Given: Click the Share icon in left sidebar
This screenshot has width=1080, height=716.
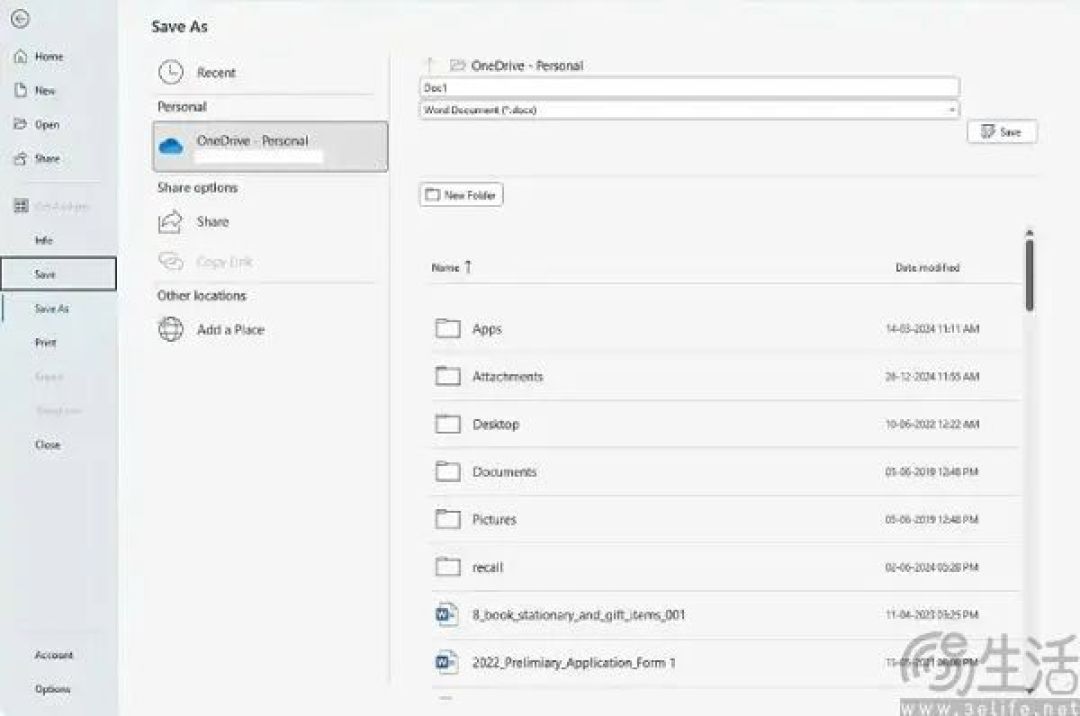Looking at the screenshot, I should (x=20, y=158).
